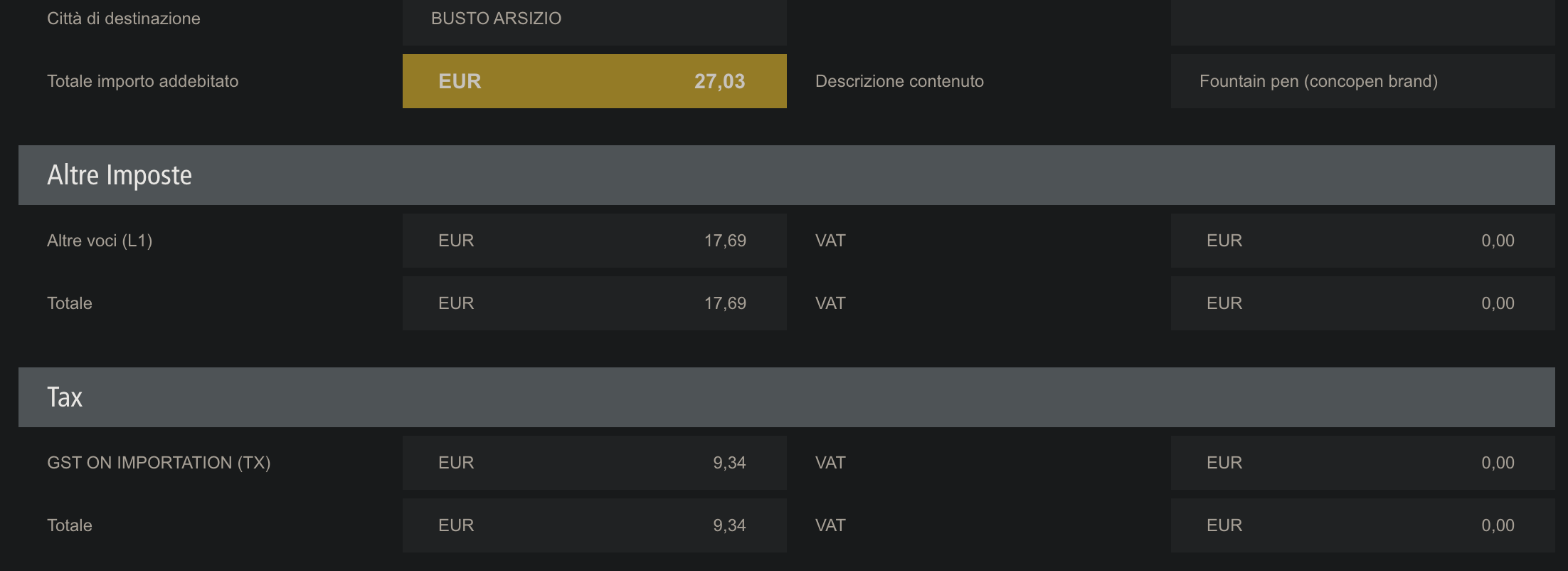Screen dimensions: 1568x571
Task: Select the Tax section Totale EUR 9,34 field
Action: pyautogui.click(x=594, y=525)
